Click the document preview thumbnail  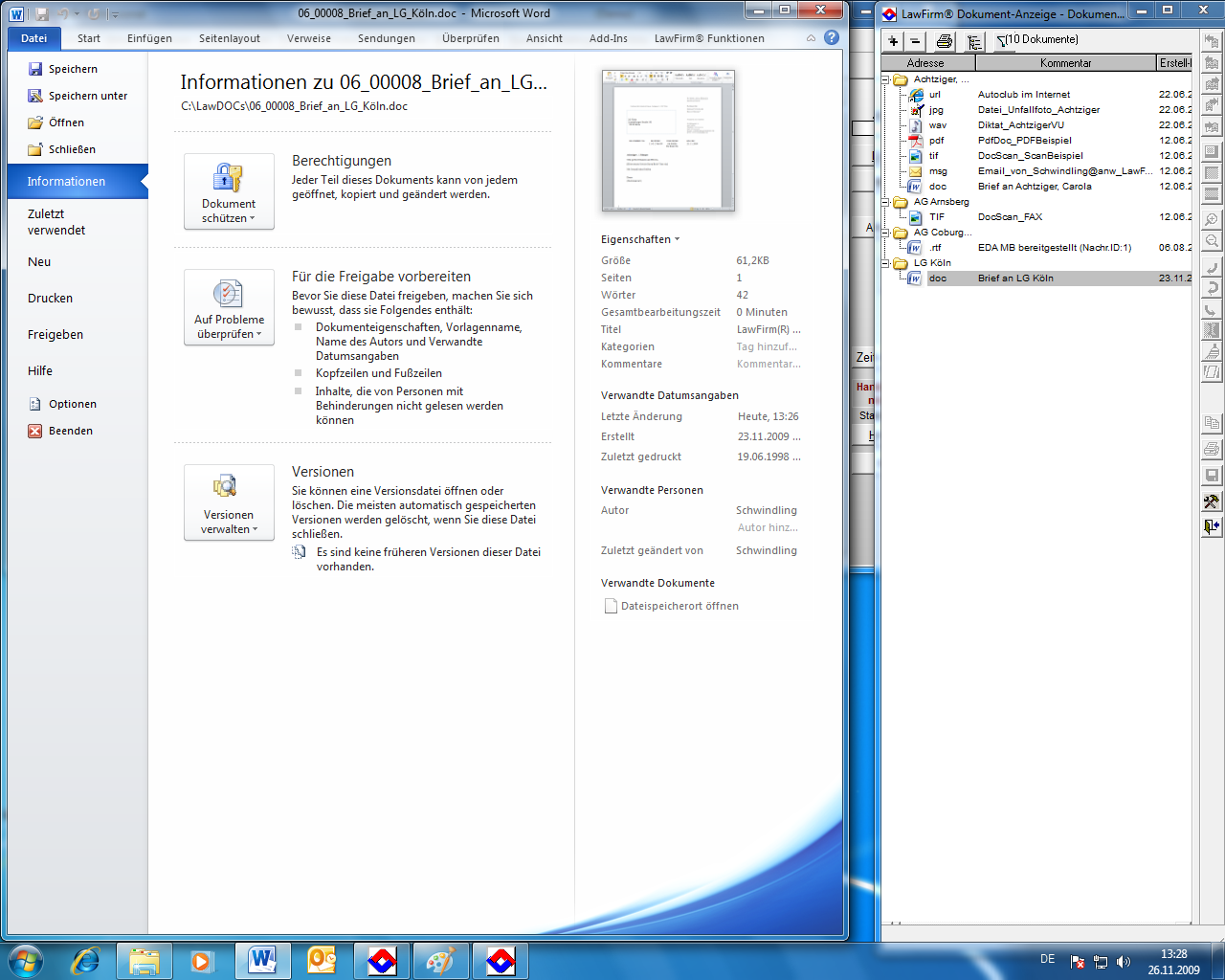[668, 140]
